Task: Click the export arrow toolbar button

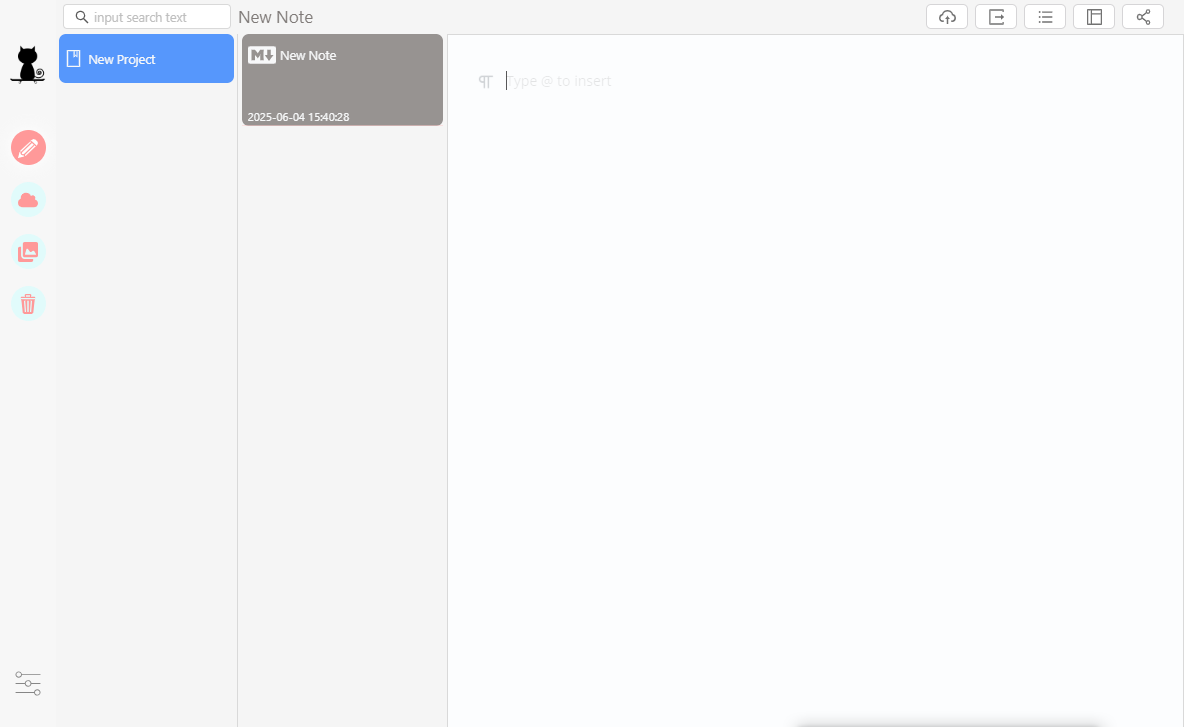Action: point(996,17)
